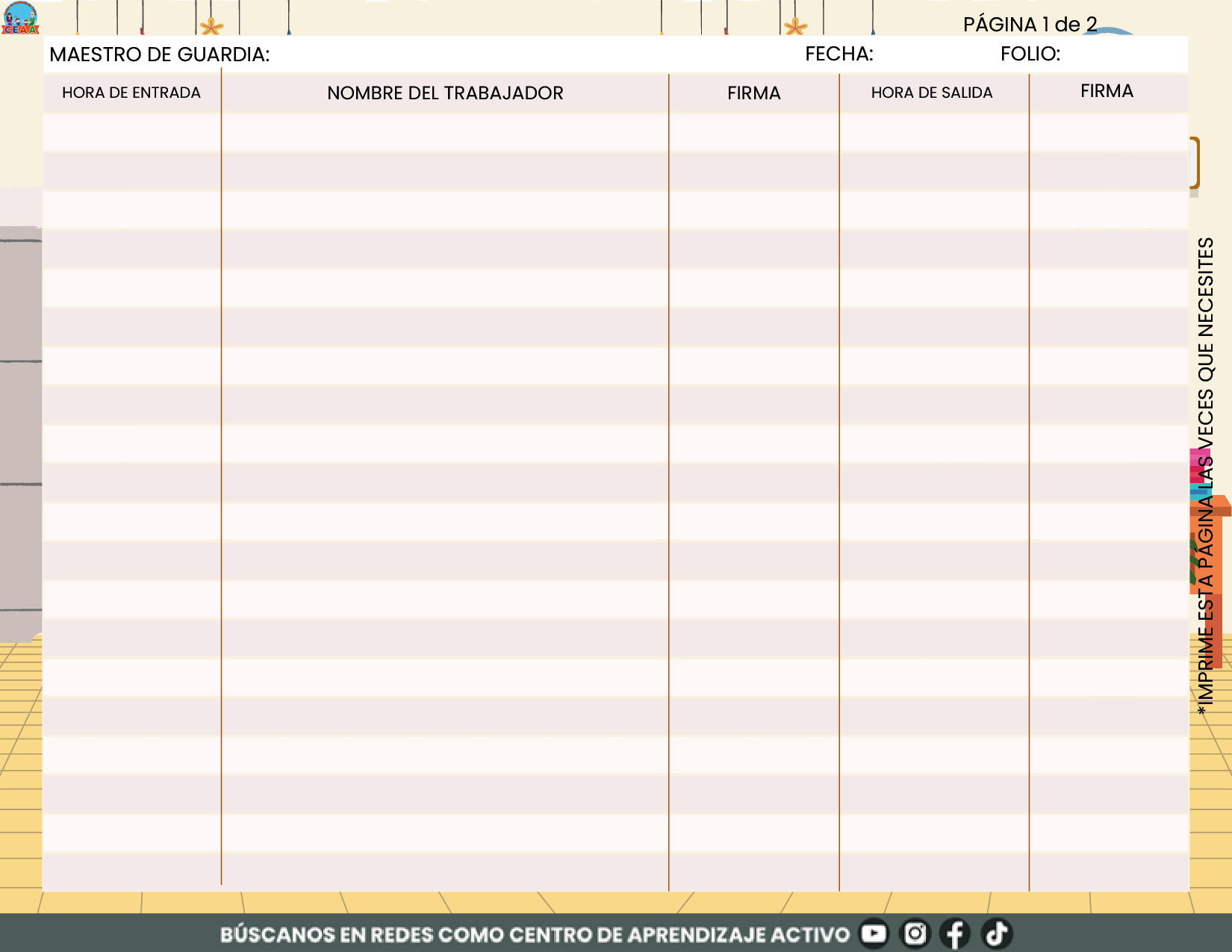The width and height of the screenshot is (1232, 952).
Task: Click the TikTok icon in footer
Action: point(996,934)
